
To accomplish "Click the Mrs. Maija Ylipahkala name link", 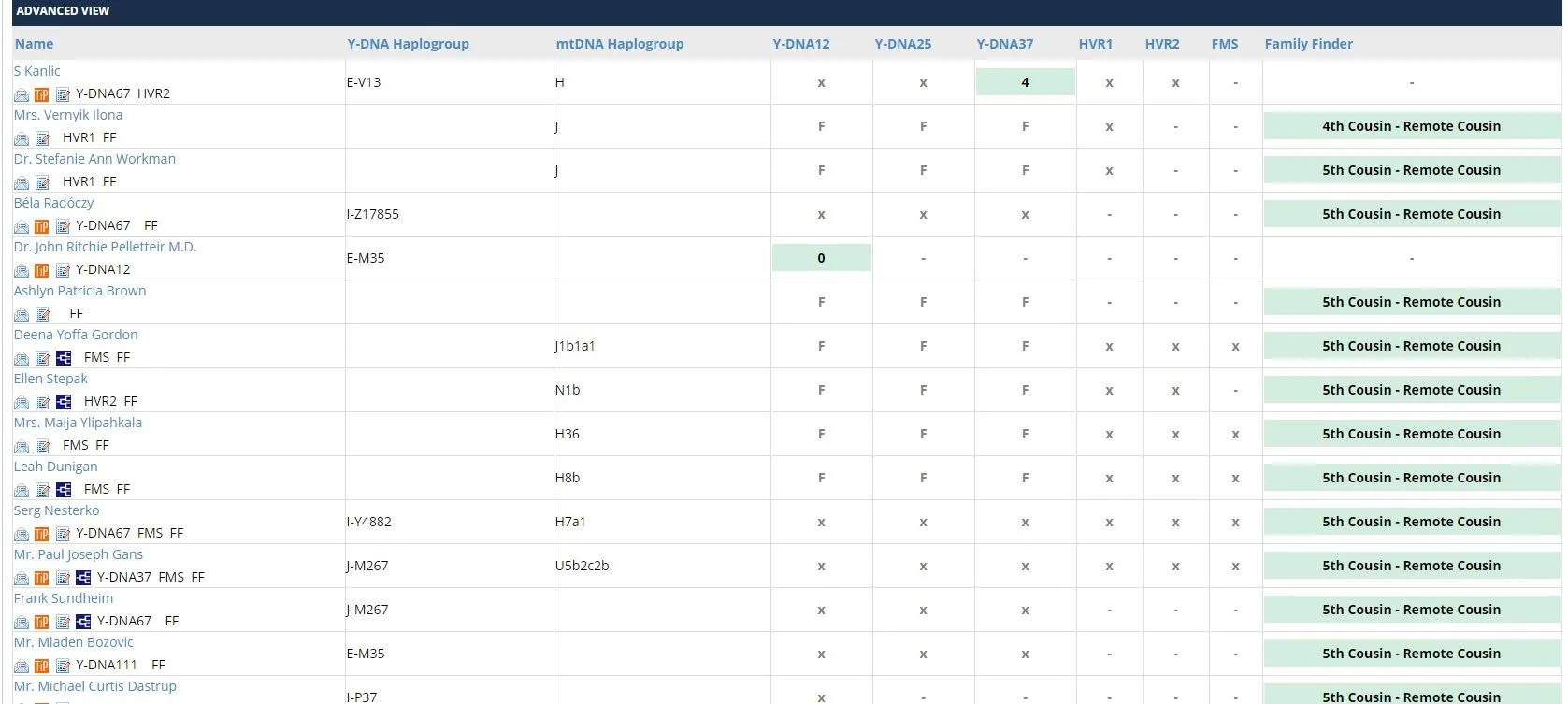I will pyautogui.click(x=78, y=423).
